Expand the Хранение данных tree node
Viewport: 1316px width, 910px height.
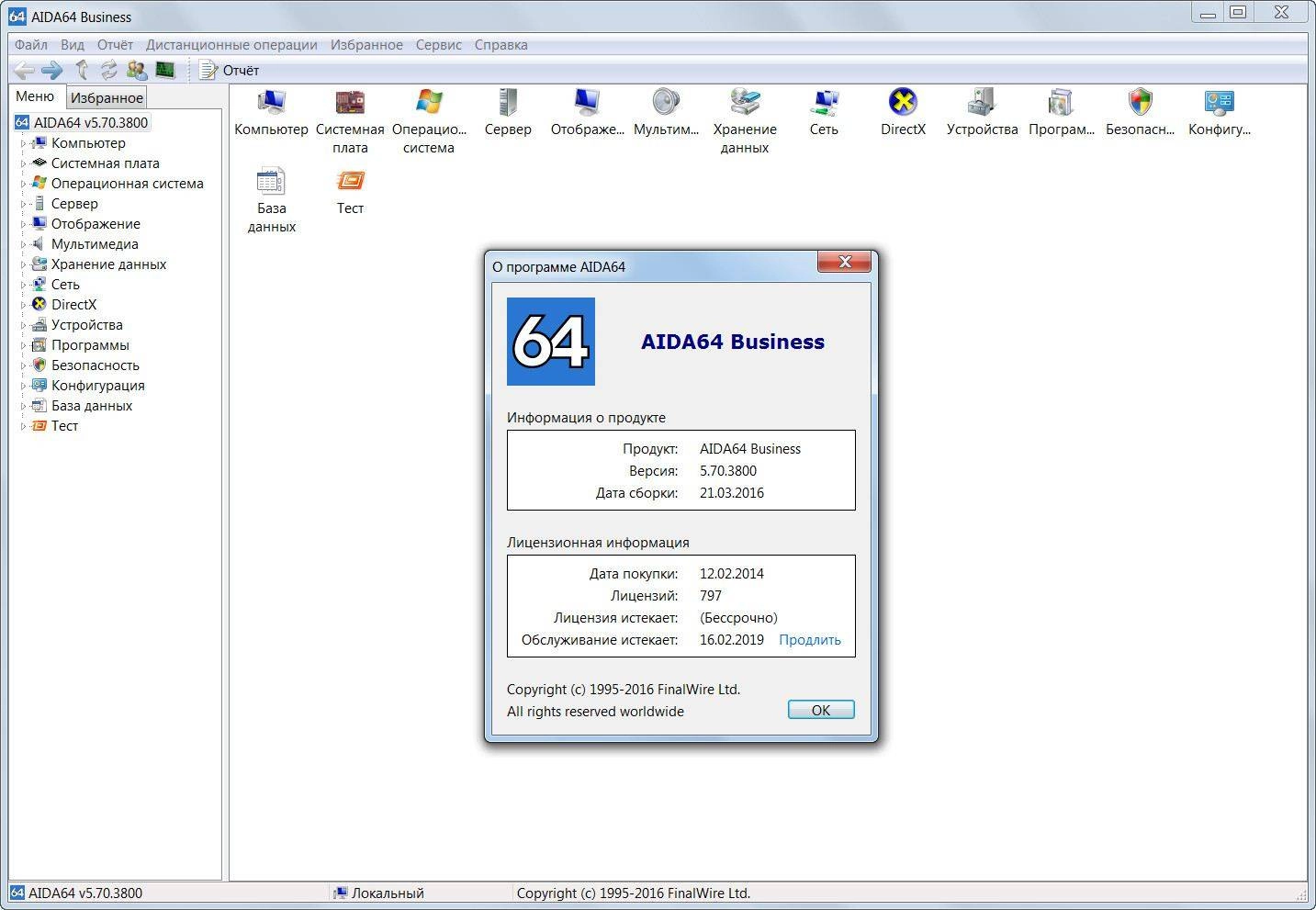(24, 264)
